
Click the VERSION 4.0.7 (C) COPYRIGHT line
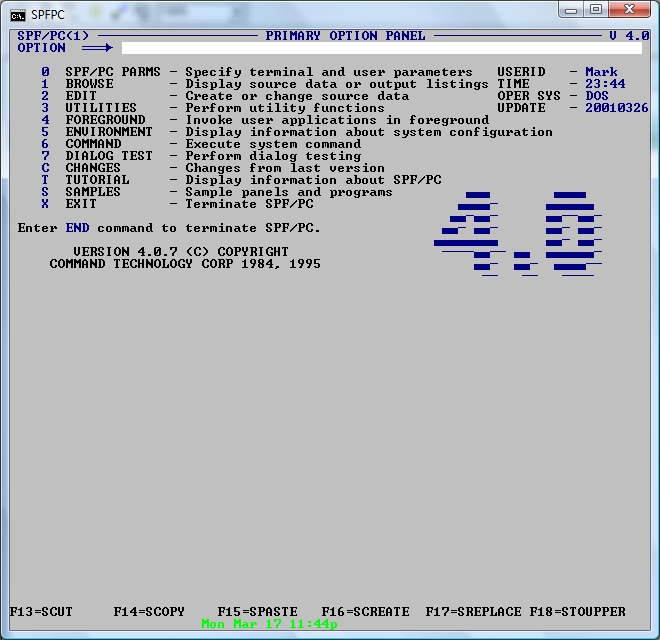click(x=181, y=252)
